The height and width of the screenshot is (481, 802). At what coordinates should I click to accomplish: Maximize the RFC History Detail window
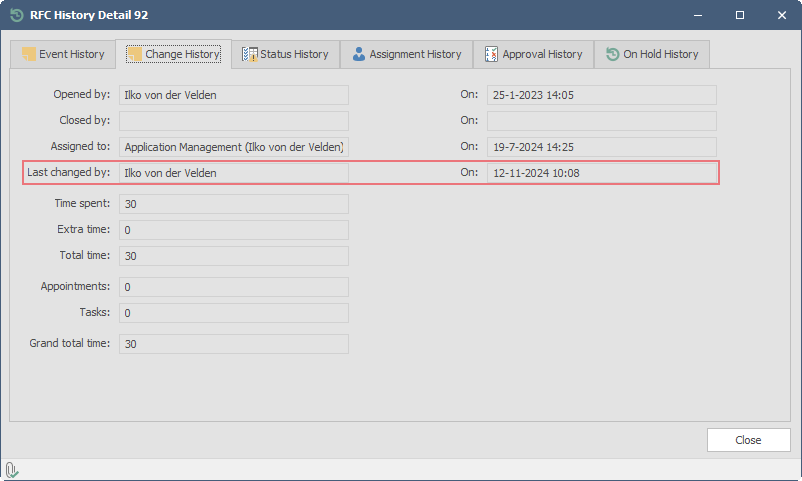tap(740, 15)
